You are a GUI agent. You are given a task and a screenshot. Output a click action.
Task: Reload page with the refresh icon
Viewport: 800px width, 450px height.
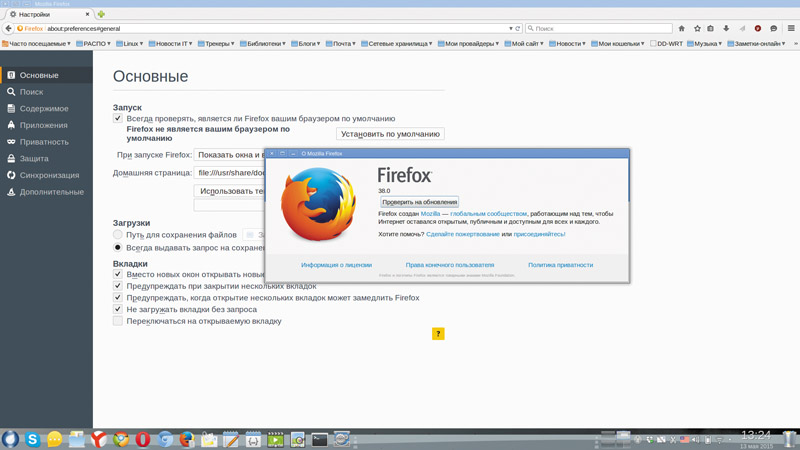517,29
